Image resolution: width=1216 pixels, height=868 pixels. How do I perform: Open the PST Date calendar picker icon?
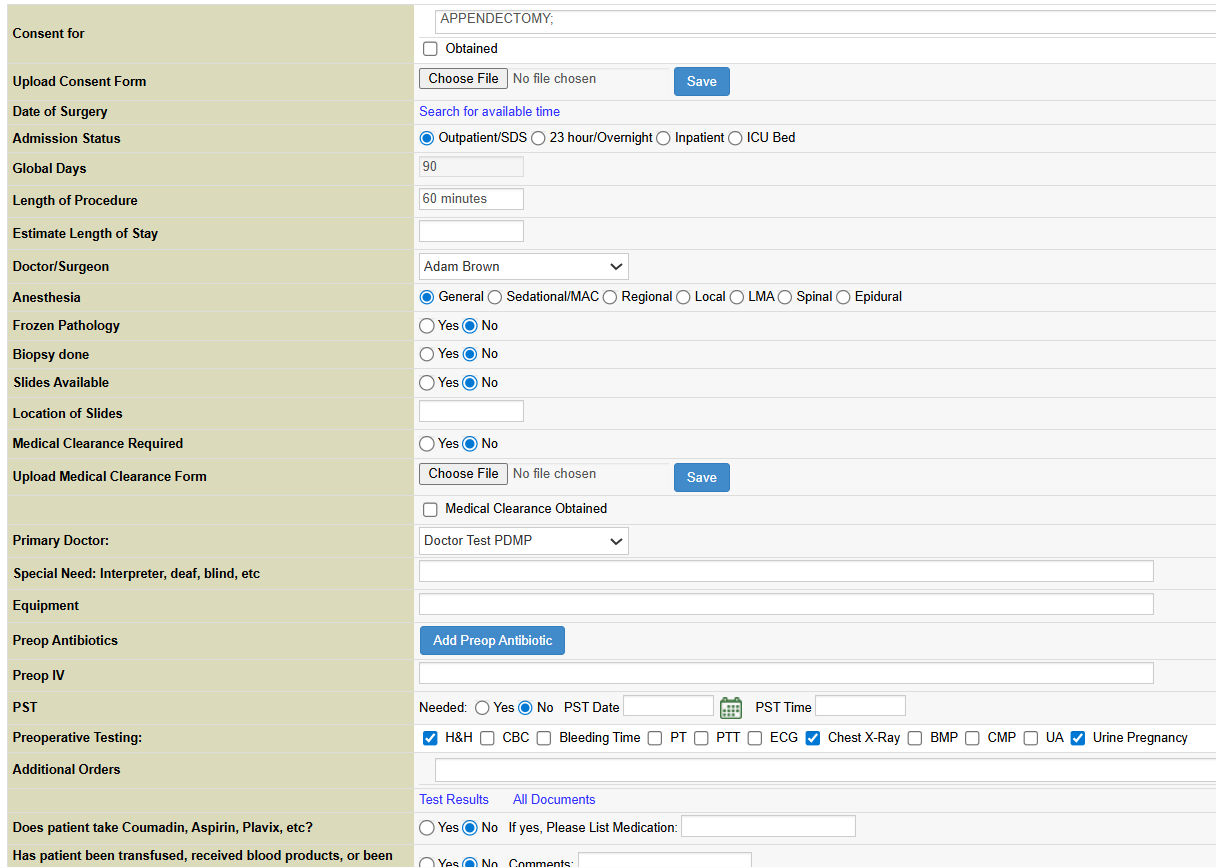(x=731, y=708)
